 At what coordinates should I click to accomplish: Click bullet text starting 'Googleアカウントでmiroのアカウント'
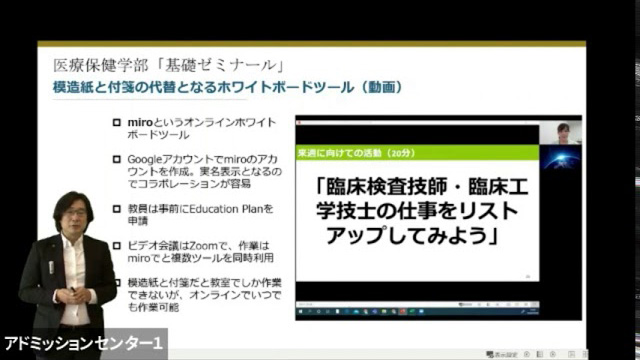coord(204,171)
